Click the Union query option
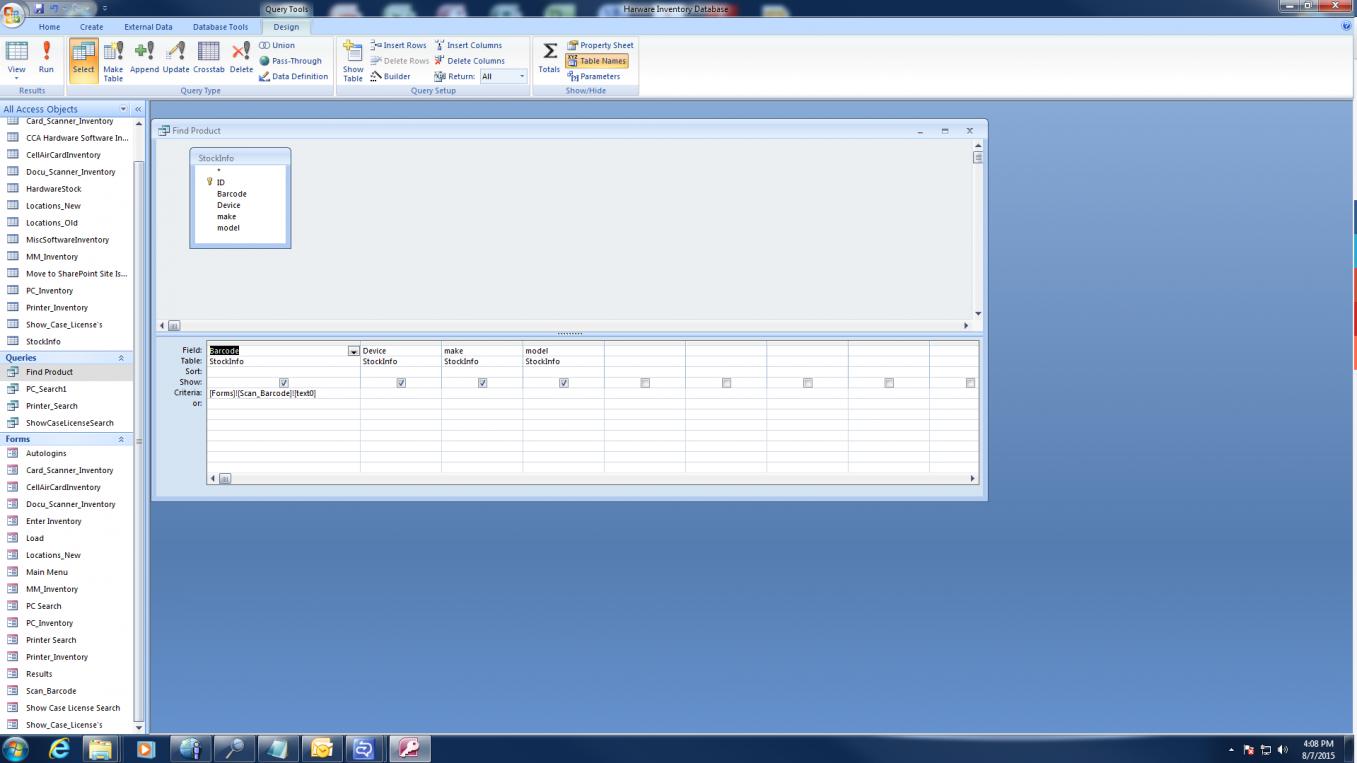Image resolution: width=1357 pixels, height=763 pixels. (277, 45)
